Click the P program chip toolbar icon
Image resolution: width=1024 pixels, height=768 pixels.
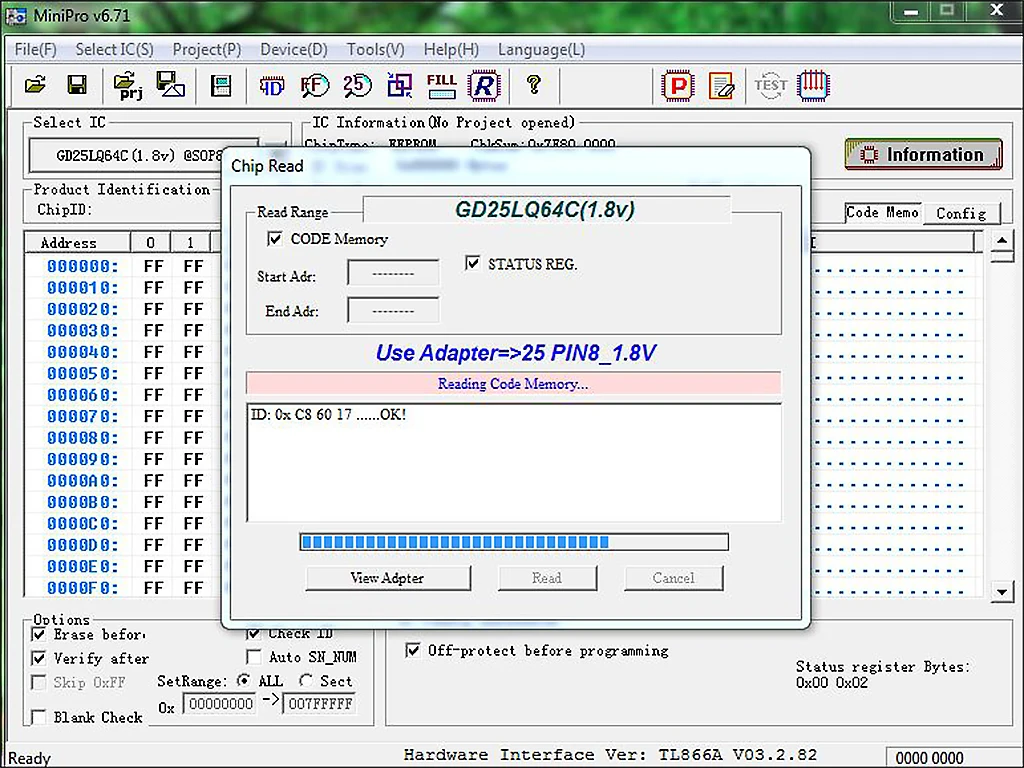point(678,86)
